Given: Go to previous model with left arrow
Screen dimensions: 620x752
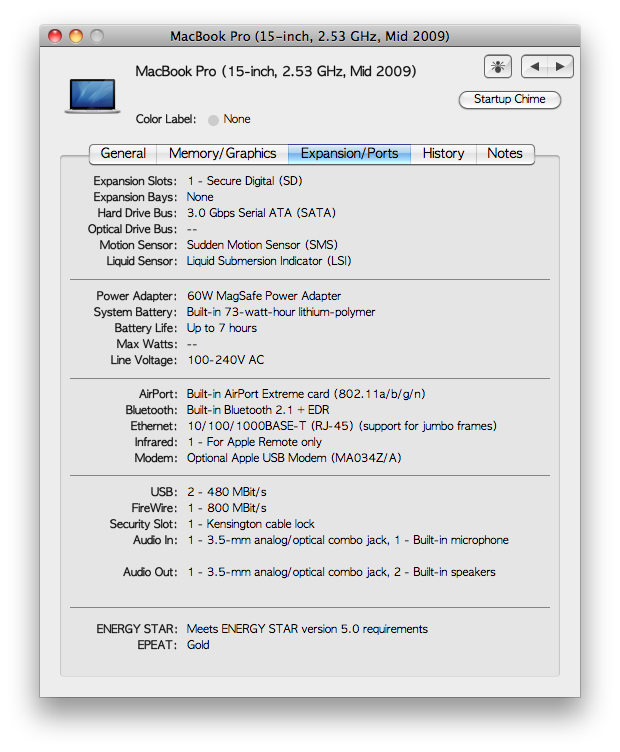Looking at the screenshot, I should [535, 67].
